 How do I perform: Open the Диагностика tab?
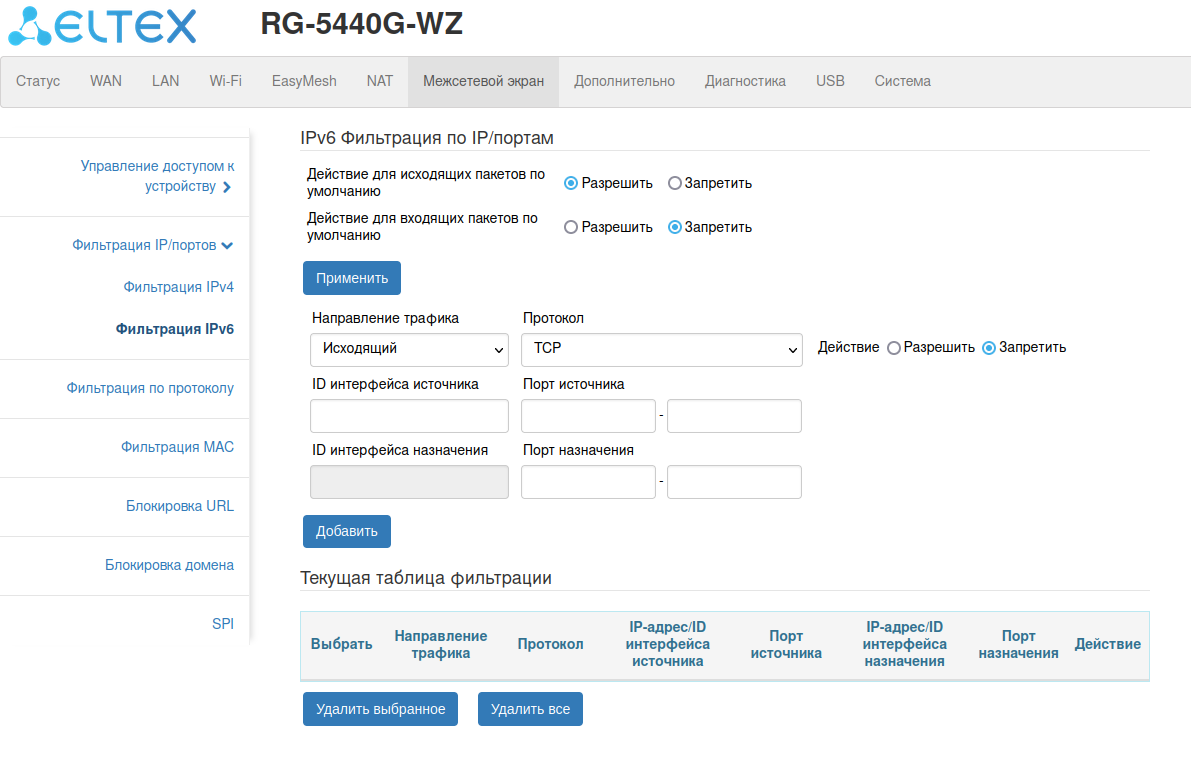click(x=745, y=81)
